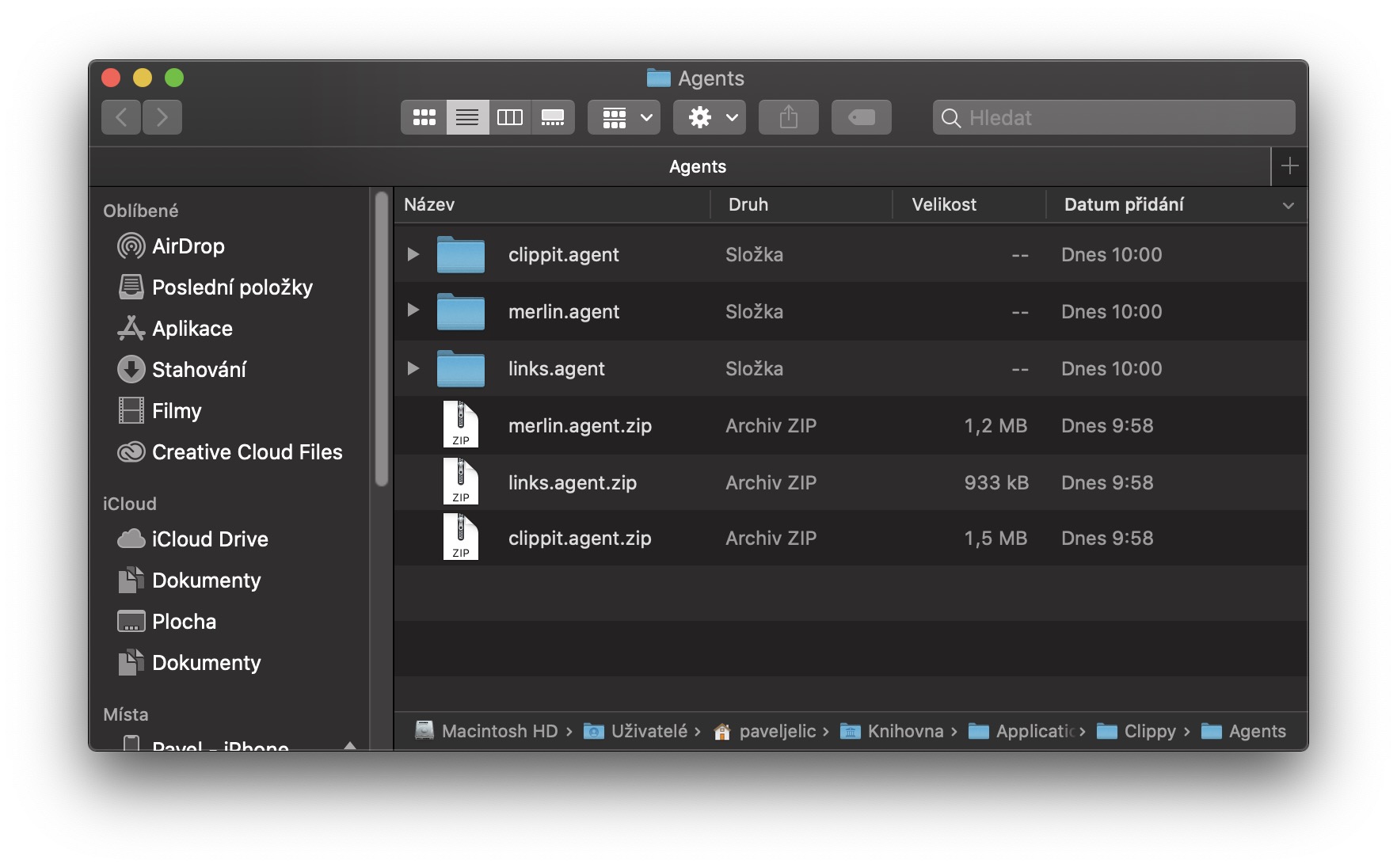Click the Edit Tags toolbar button
This screenshot has height=868, width=1397.
pyautogui.click(x=861, y=117)
